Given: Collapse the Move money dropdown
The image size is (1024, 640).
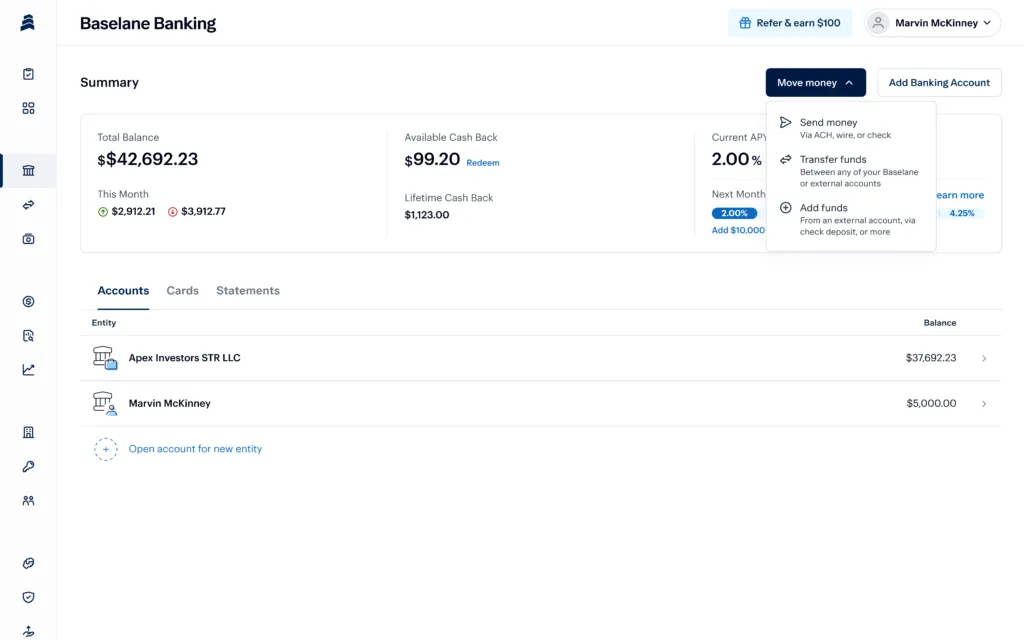Looking at the screenshot, I should coord(816,82).
